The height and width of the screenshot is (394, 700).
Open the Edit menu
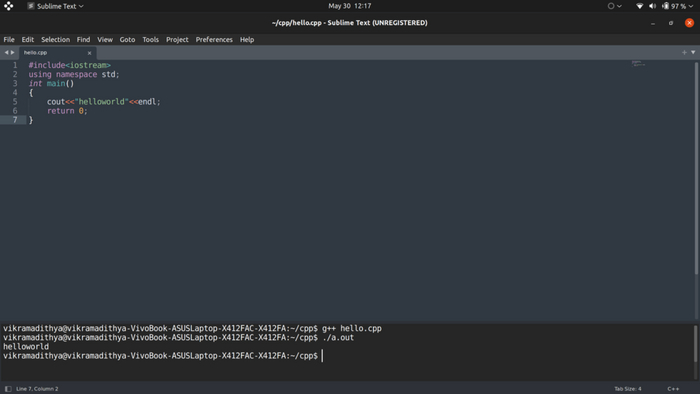click(x=28, y=39)
